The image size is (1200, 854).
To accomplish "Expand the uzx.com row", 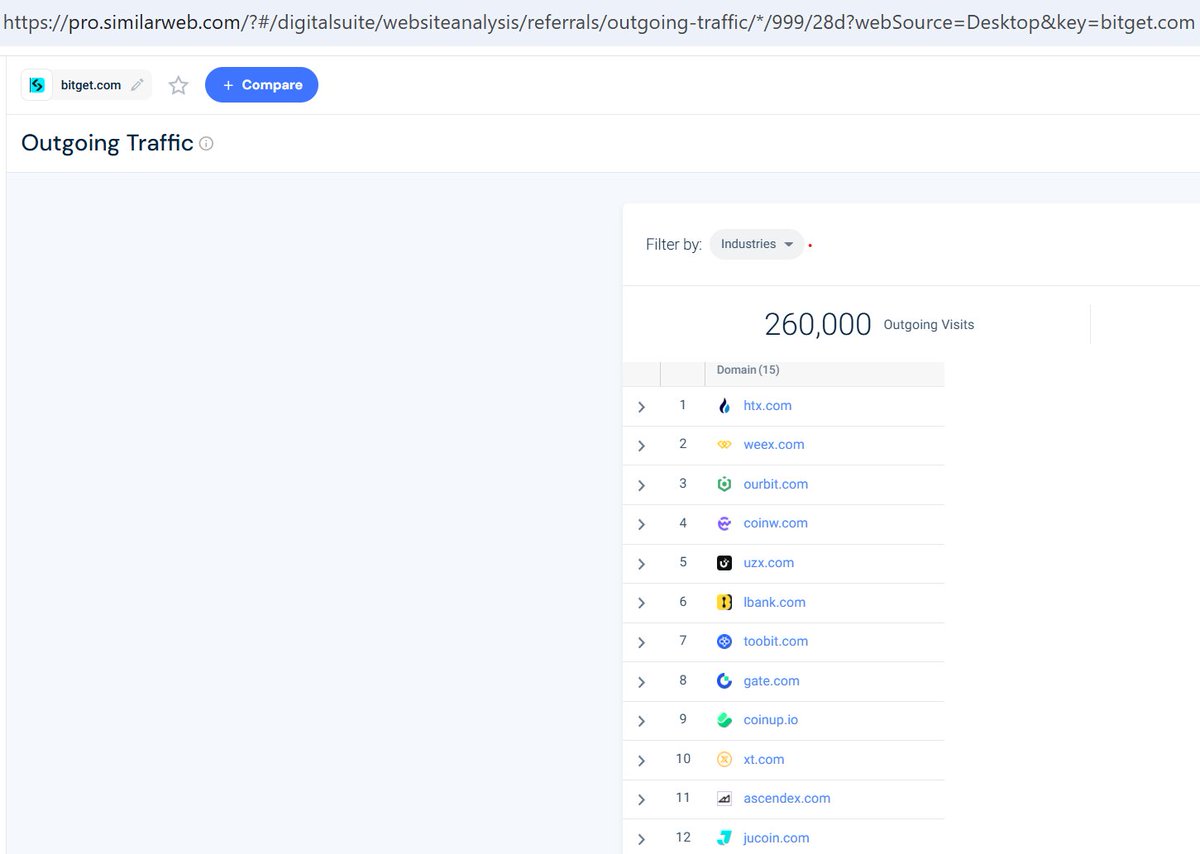I will pyautogui.click(x=641, y=564).
